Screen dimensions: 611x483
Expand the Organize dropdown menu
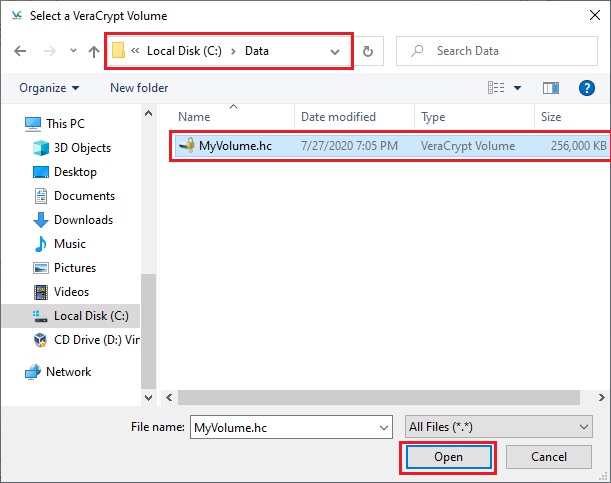[x=48, y=88]
